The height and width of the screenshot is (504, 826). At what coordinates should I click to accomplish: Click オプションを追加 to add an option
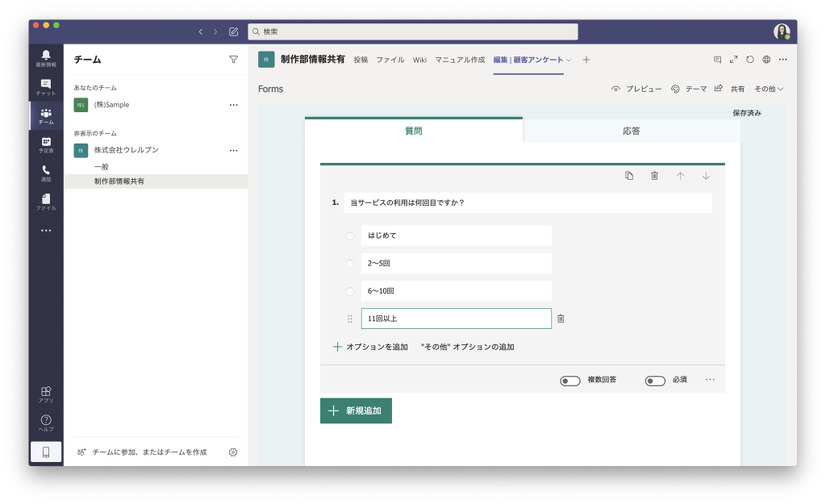370,347
